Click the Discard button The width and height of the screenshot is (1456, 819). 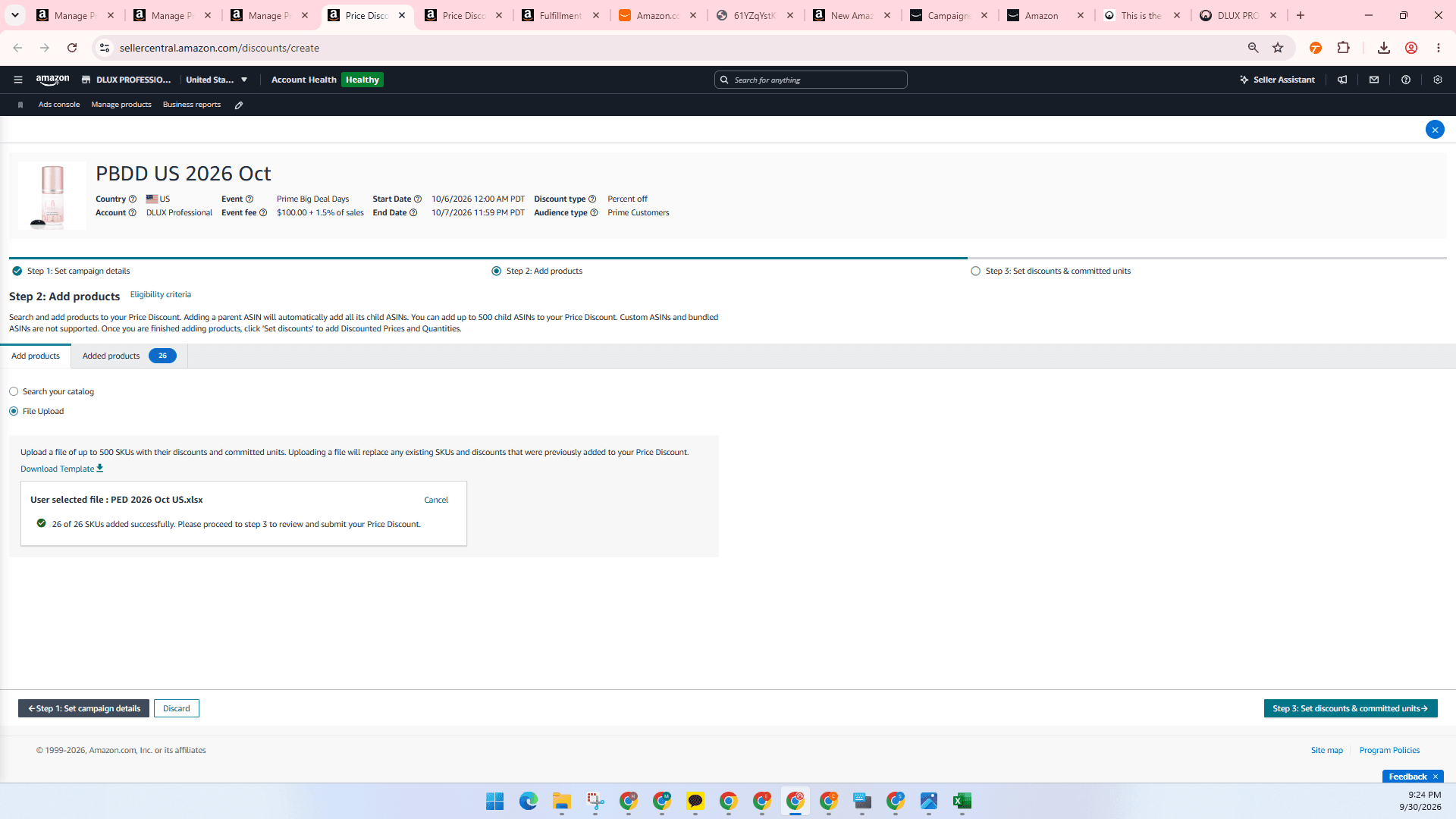(177, 708)
